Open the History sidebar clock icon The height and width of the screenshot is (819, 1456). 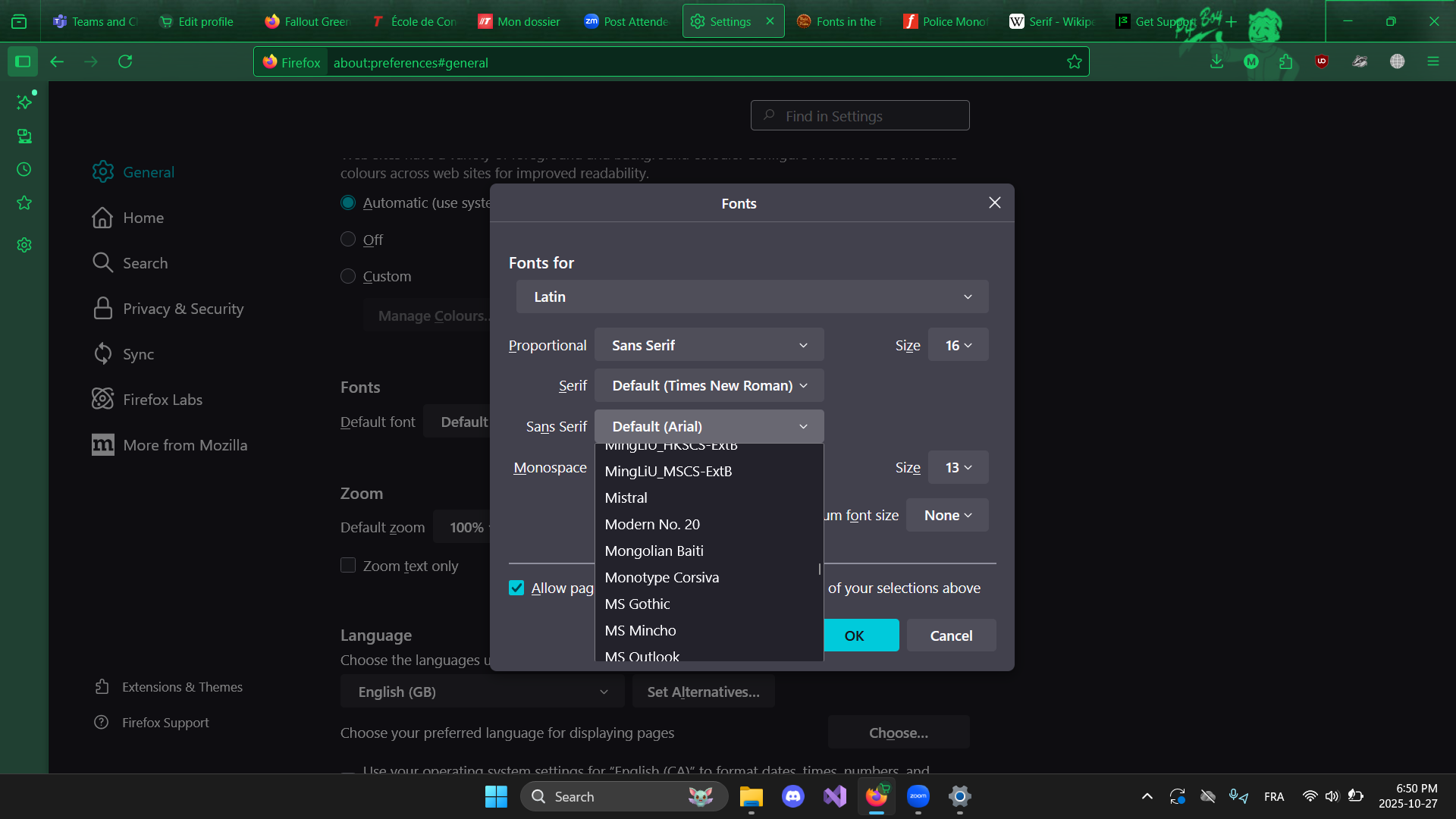tap(24, 169)
